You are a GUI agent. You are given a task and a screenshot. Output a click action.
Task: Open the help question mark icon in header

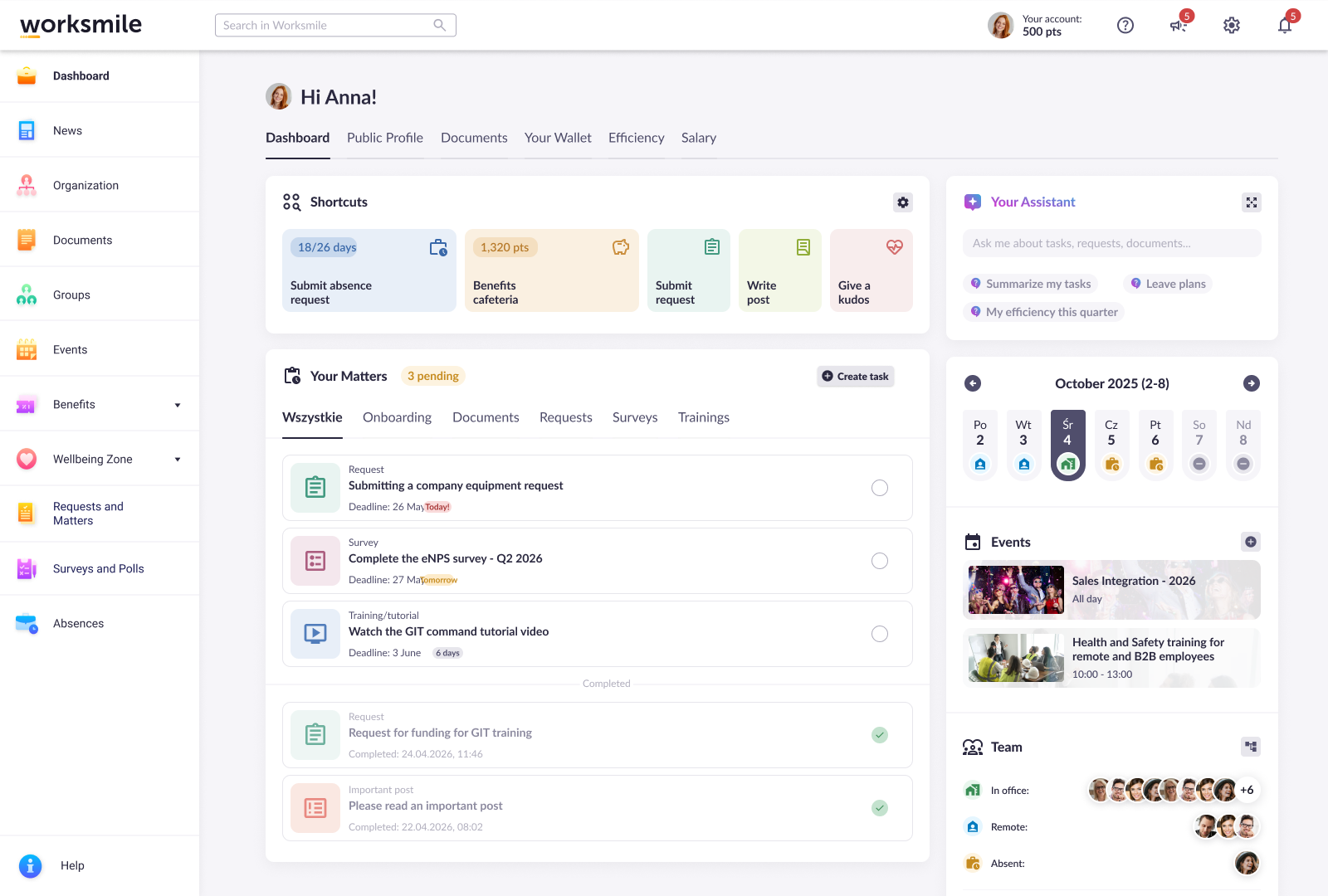[1125, 26]
